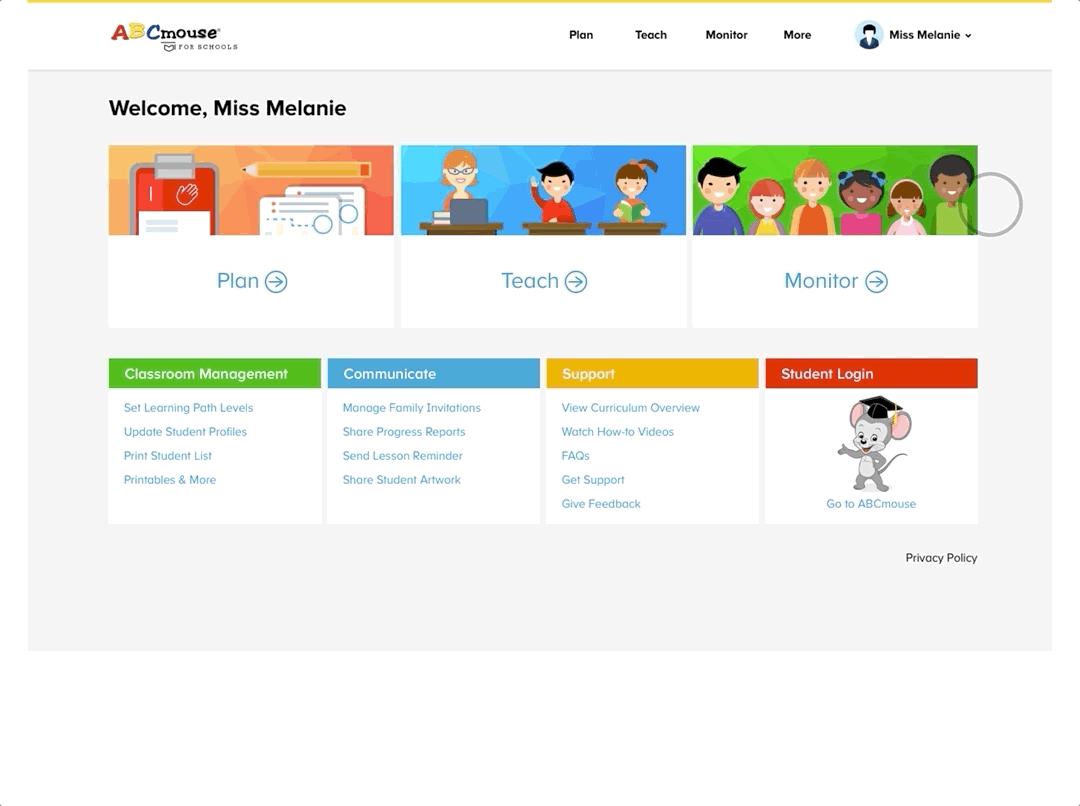Click the graduate mouse mascot image
This screenshot has width=1080, height=806.
click(874, 444)
